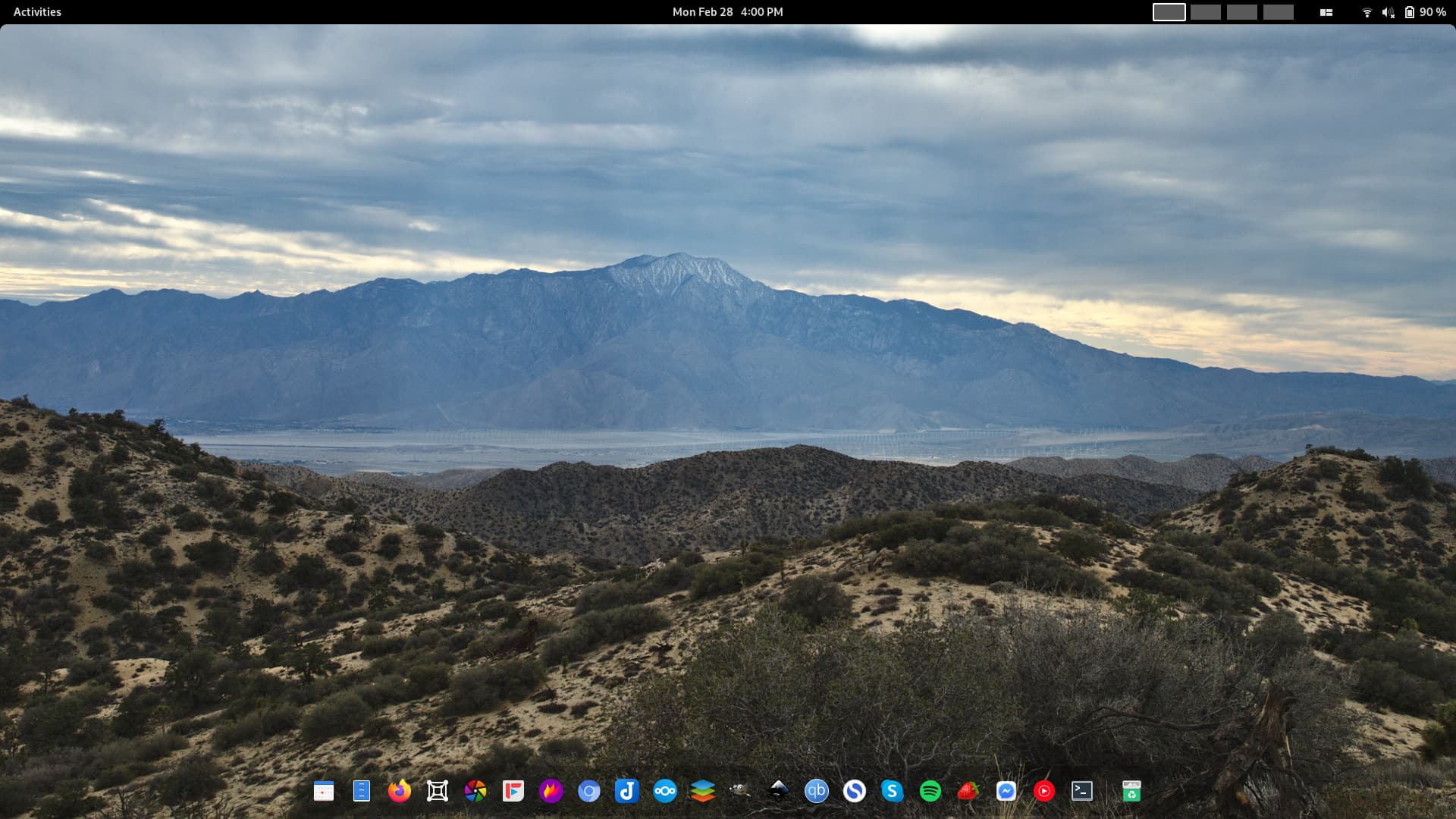Click the Wi-Fi icon in the top bar
This screenshot has height=819, width=1456.
1367,12
